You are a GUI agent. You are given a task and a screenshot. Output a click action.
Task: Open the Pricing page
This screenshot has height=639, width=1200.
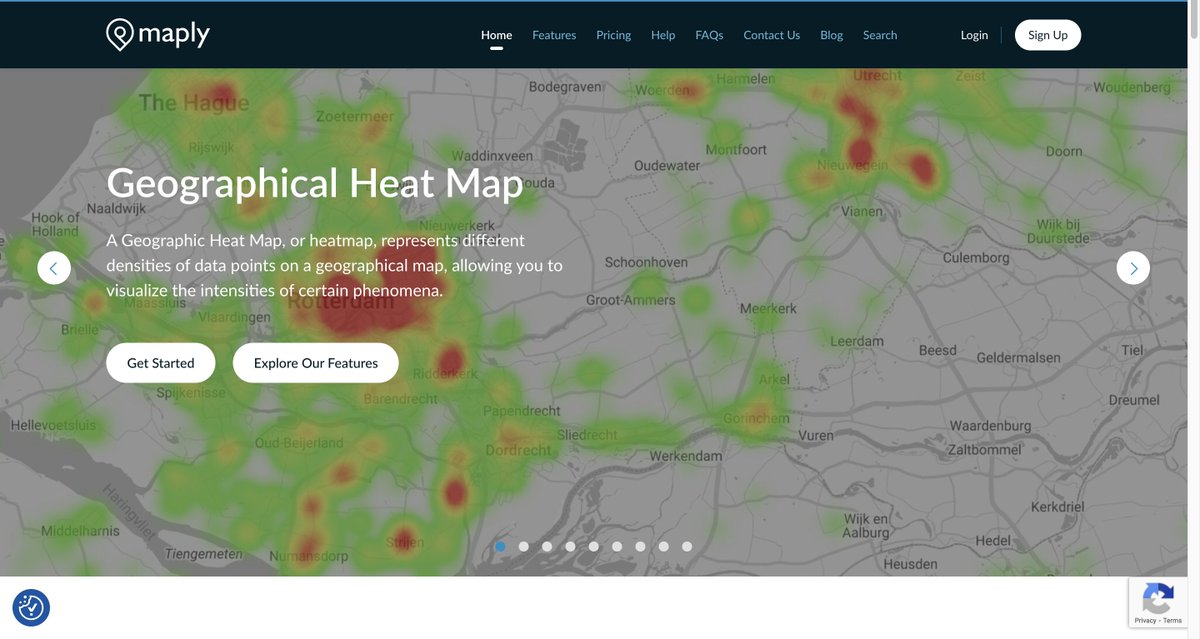(x=613, y=35)
